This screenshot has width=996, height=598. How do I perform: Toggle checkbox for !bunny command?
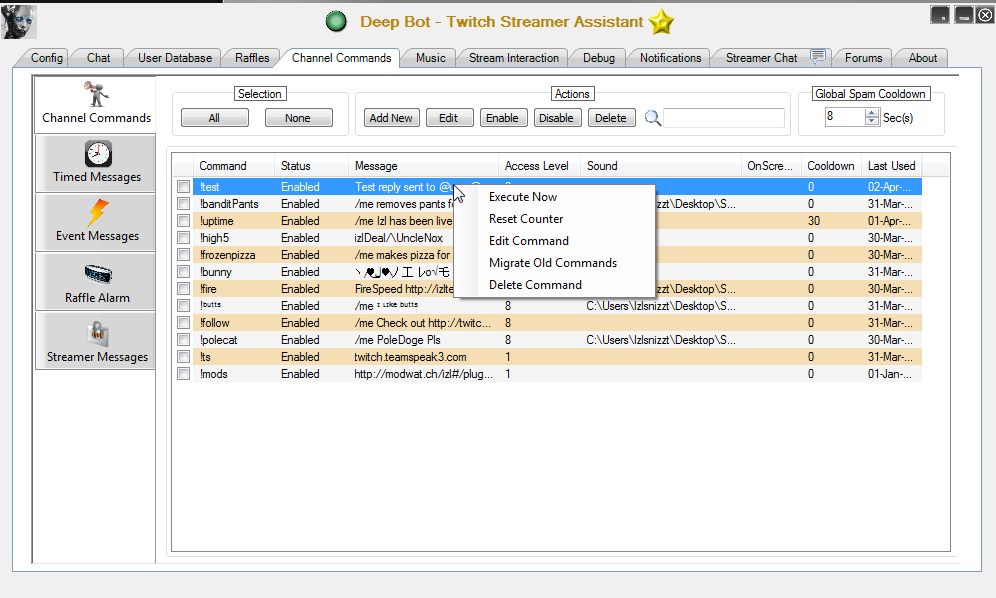point(184,271)
